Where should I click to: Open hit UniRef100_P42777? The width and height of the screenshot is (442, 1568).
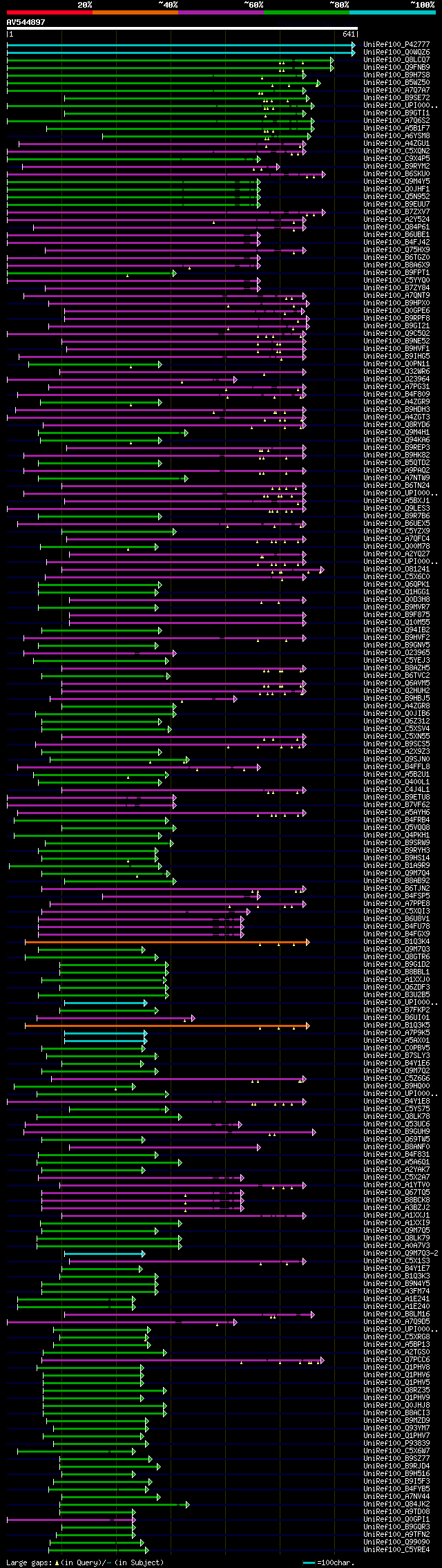(396, 45)
